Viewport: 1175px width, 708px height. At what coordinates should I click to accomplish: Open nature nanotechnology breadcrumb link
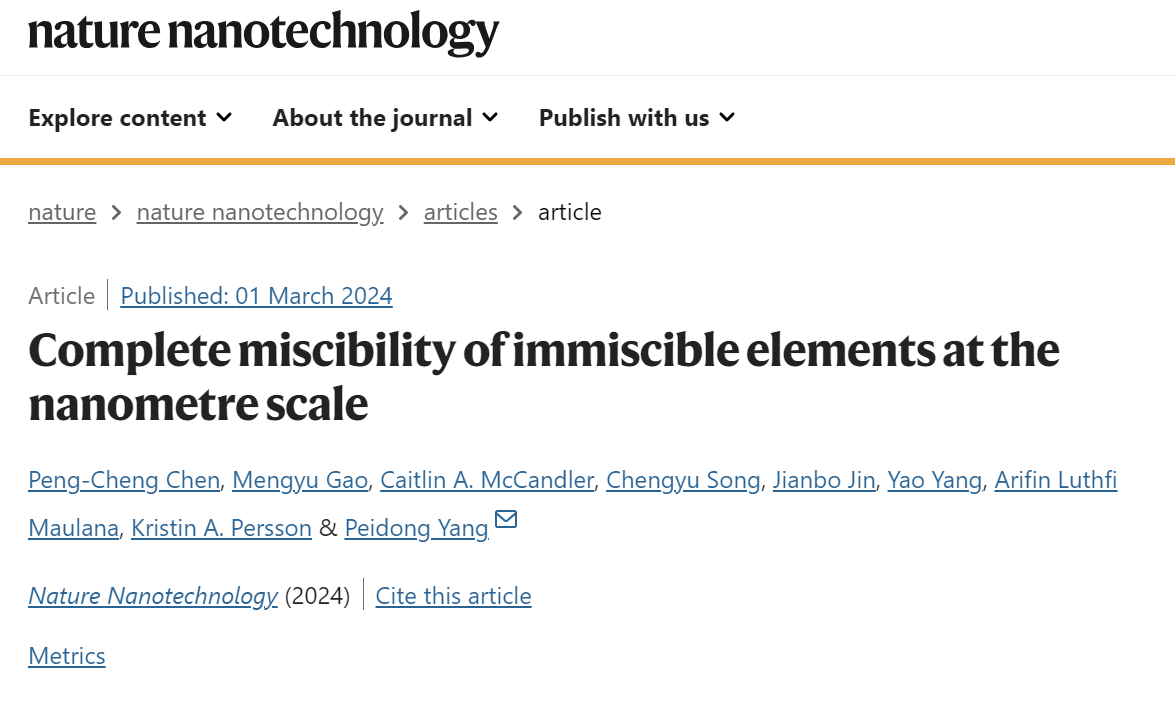(x=260, y=212)
